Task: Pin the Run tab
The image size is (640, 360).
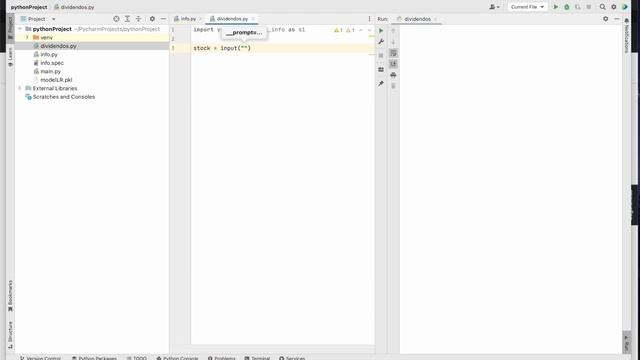Action: coord(381,84)
